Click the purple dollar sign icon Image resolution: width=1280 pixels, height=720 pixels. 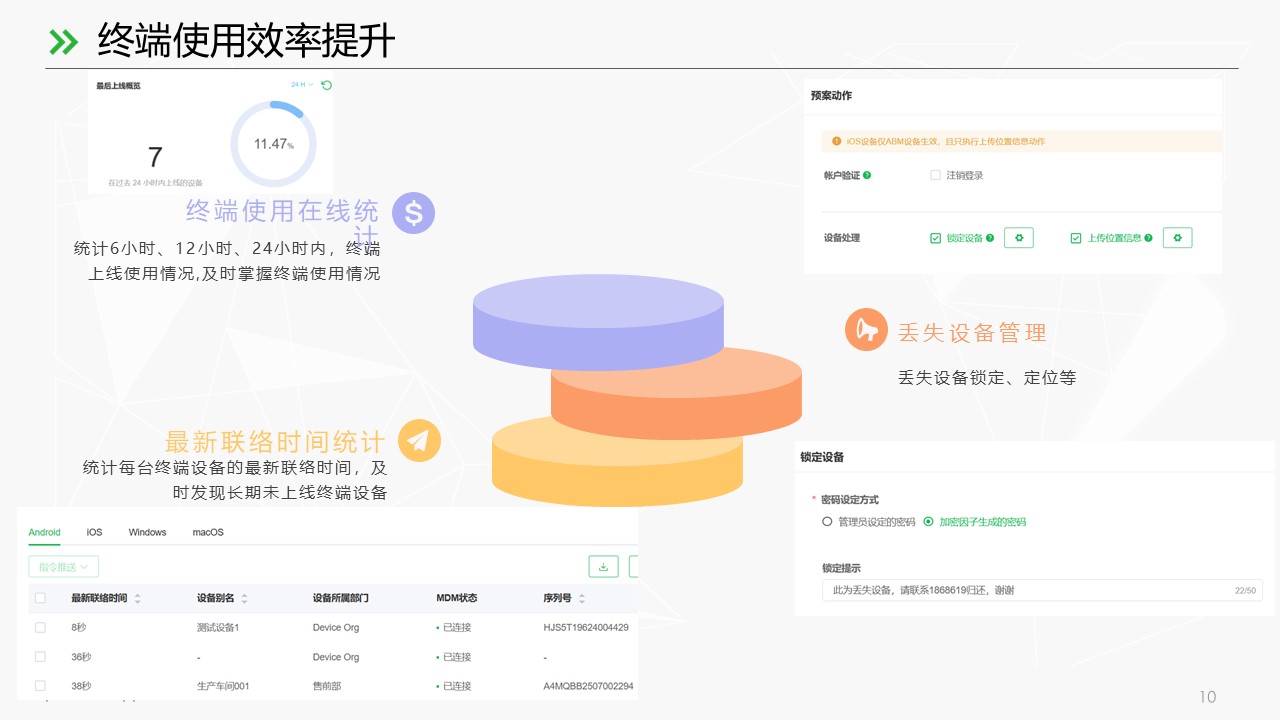click(413, 213)
